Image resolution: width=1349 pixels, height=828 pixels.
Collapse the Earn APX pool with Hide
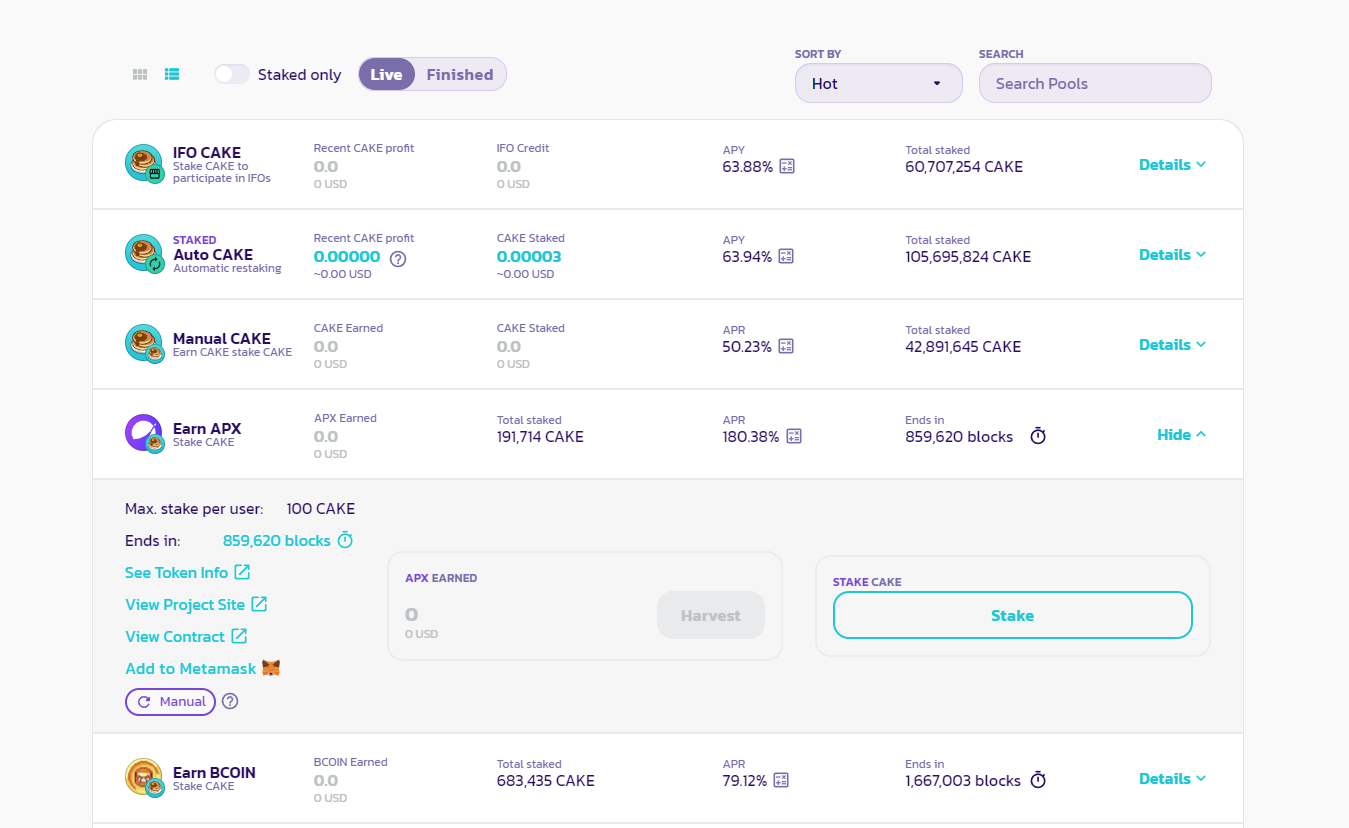[1182, 435]
